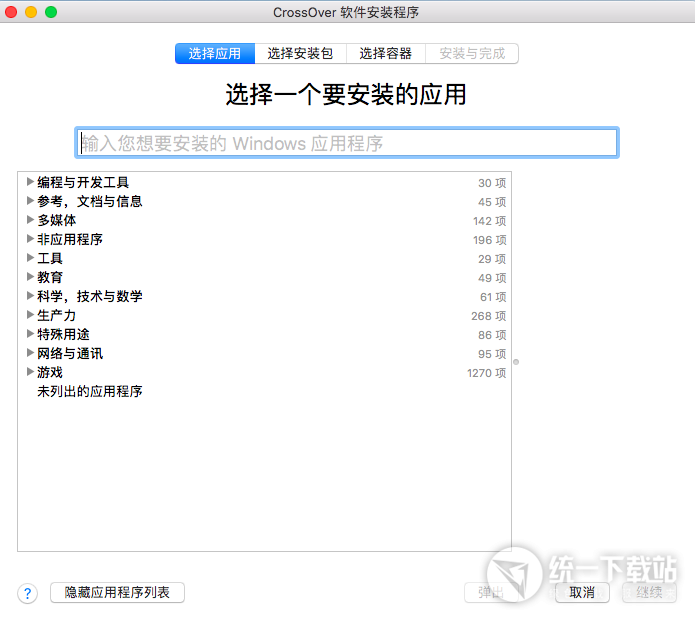Expand the 编程与开发工具 category triangle

click(30, 181)
